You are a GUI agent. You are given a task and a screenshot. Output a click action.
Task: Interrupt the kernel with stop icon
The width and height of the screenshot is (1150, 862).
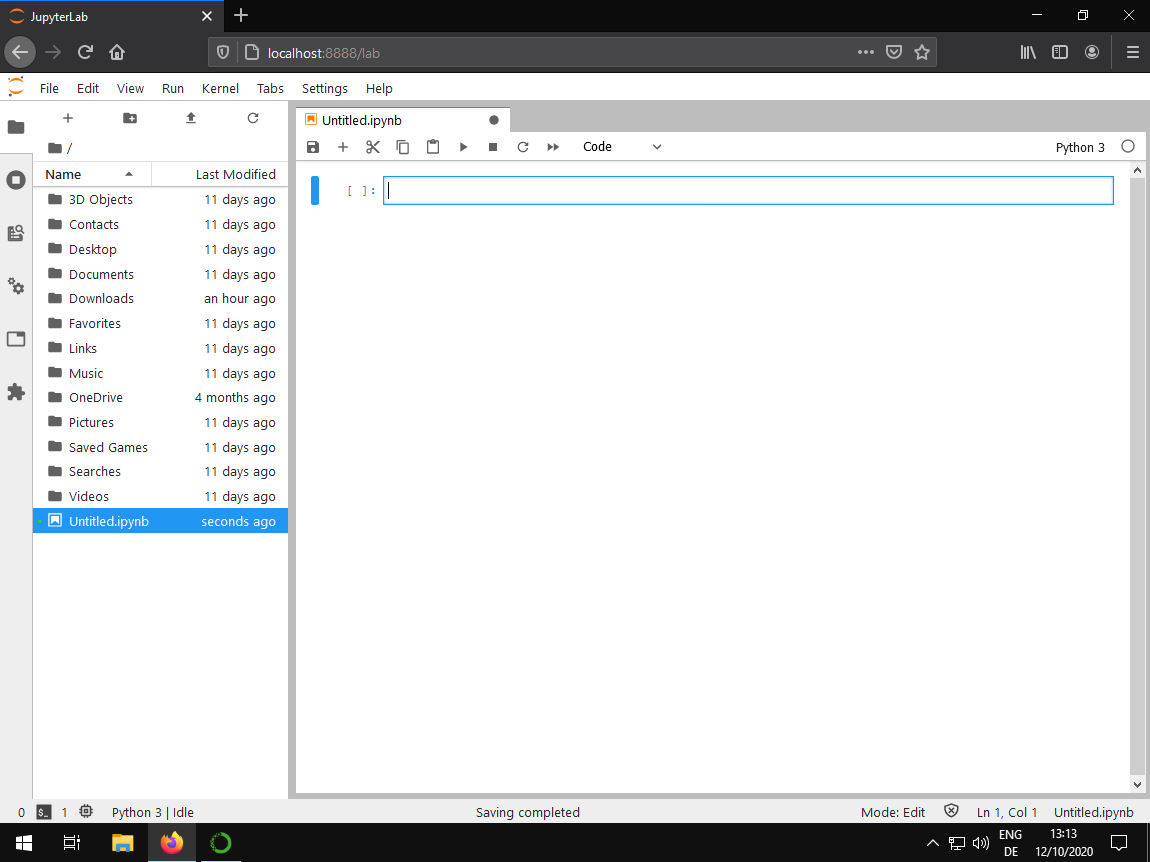coord(493,147)
